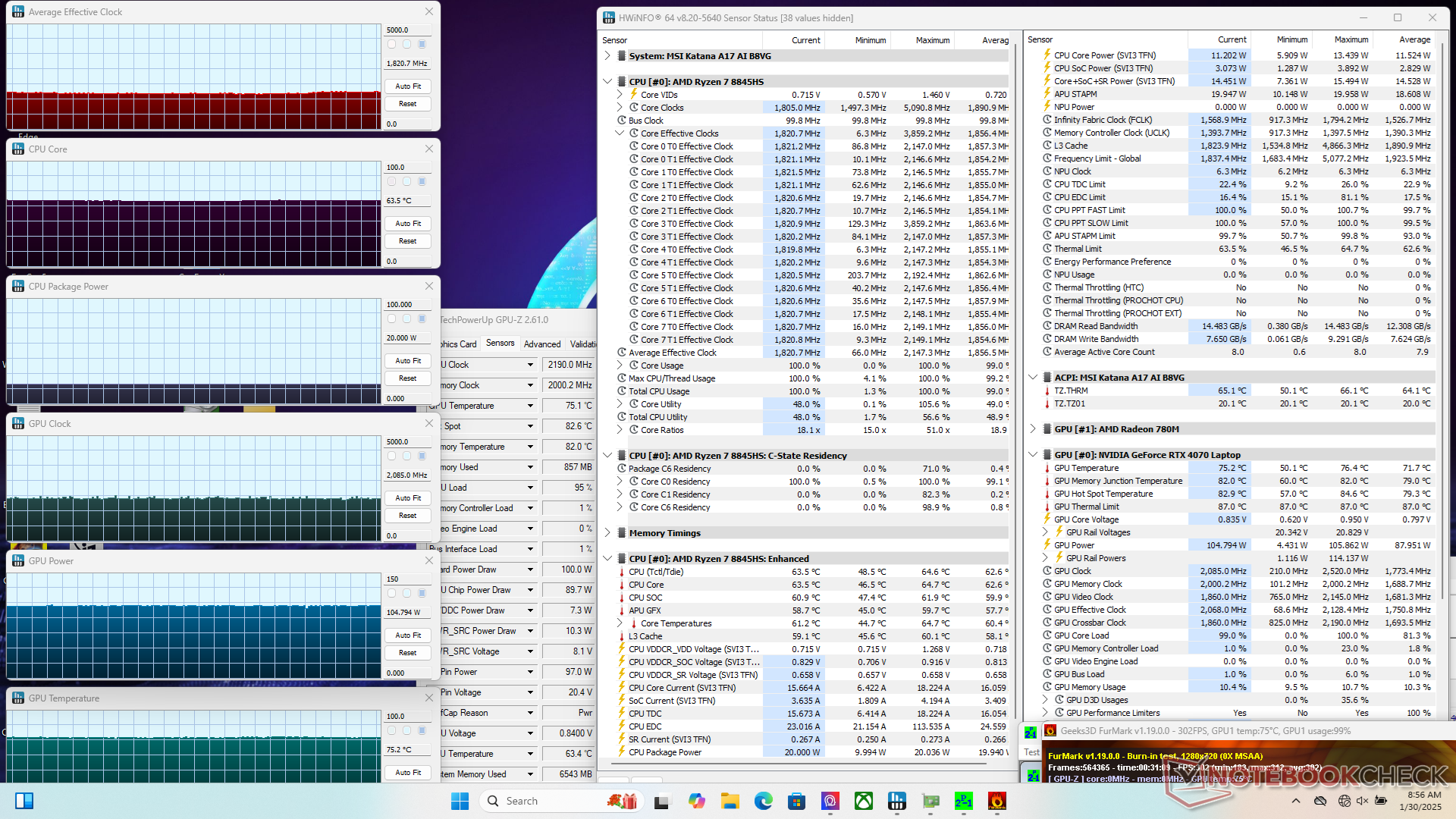Switch to GPU-Z Sensors tab
Image resolution: width=1456 pixels, height=819 pixels.
500,344
